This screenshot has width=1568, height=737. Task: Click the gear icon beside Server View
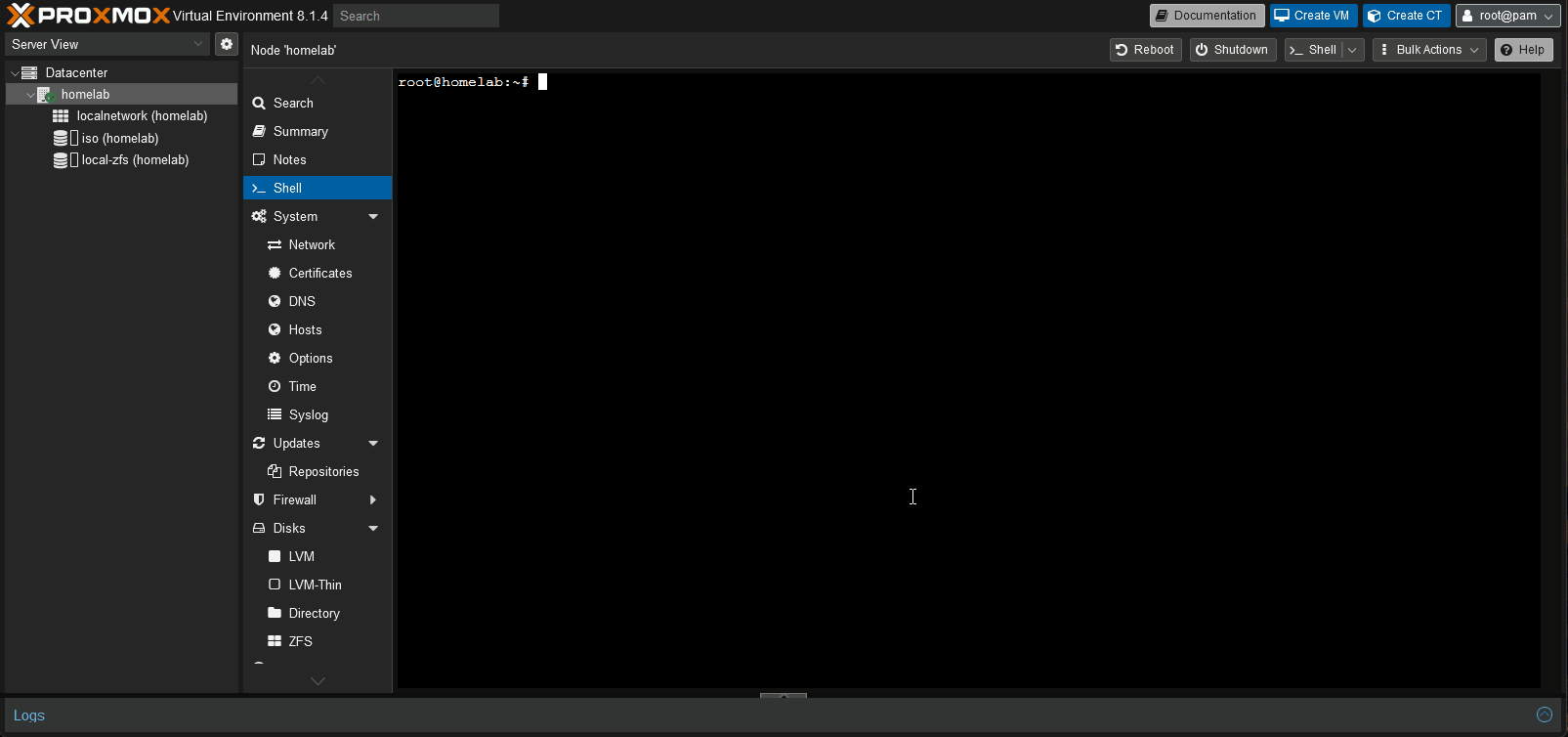(x=227, y=44)
